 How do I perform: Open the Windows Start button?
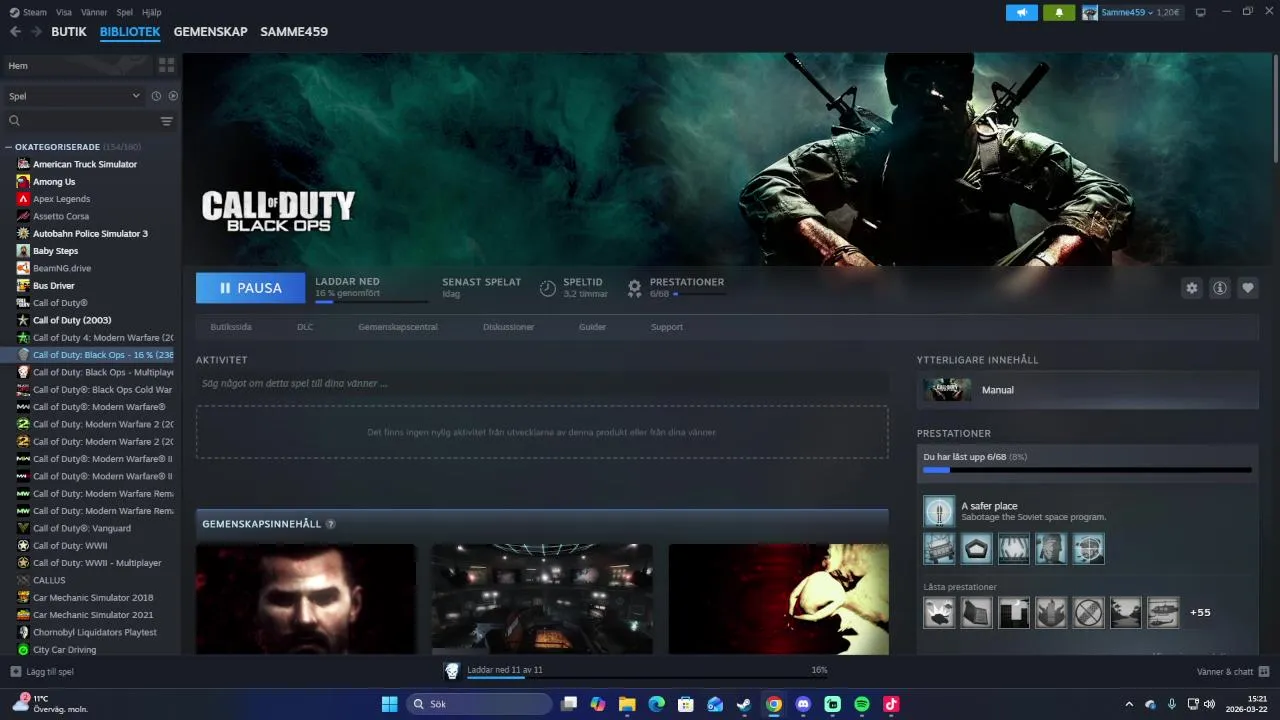pyautogui.click(x=389, y=704)
